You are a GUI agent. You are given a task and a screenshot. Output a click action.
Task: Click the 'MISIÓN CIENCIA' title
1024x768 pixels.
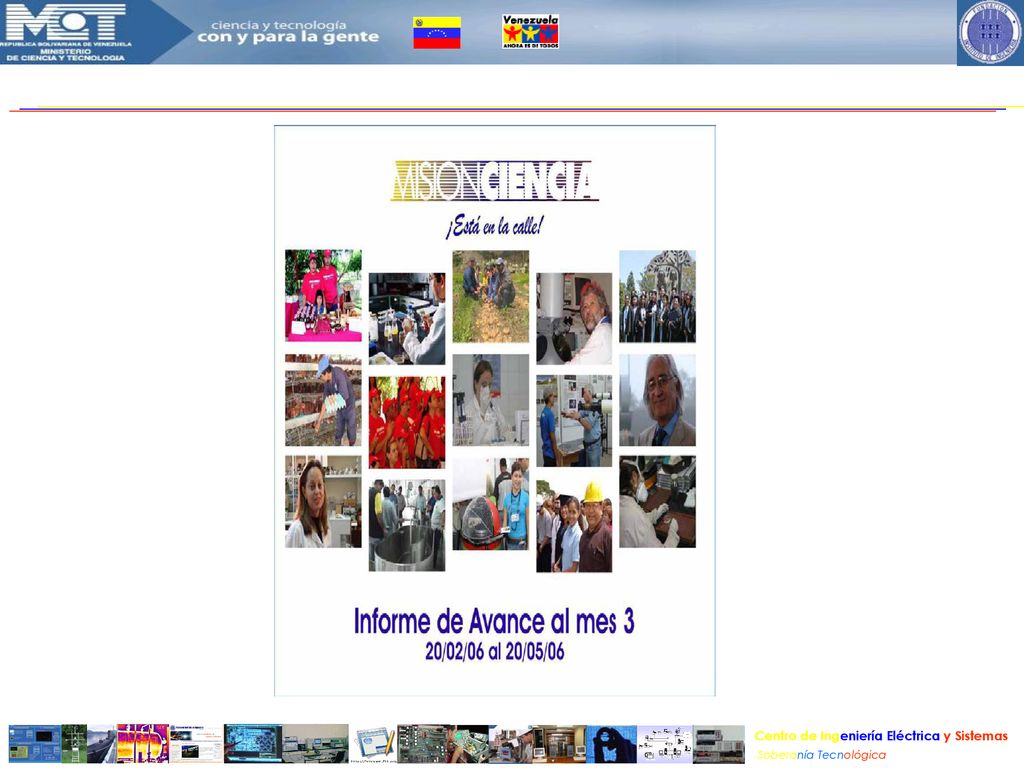(x=494, y=181)
